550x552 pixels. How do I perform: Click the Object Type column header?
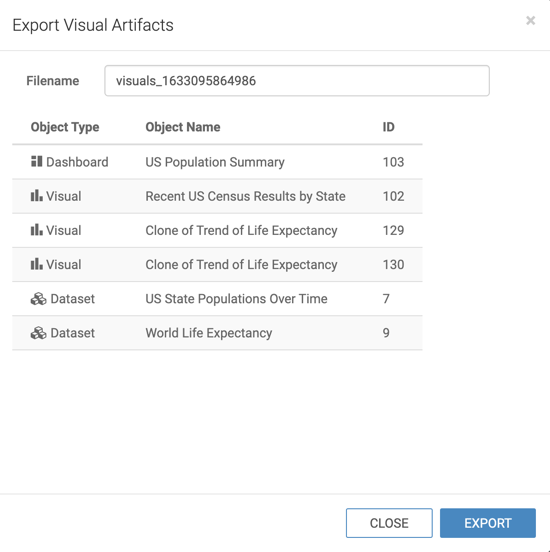pyautogui.click(x=65, y=127)
